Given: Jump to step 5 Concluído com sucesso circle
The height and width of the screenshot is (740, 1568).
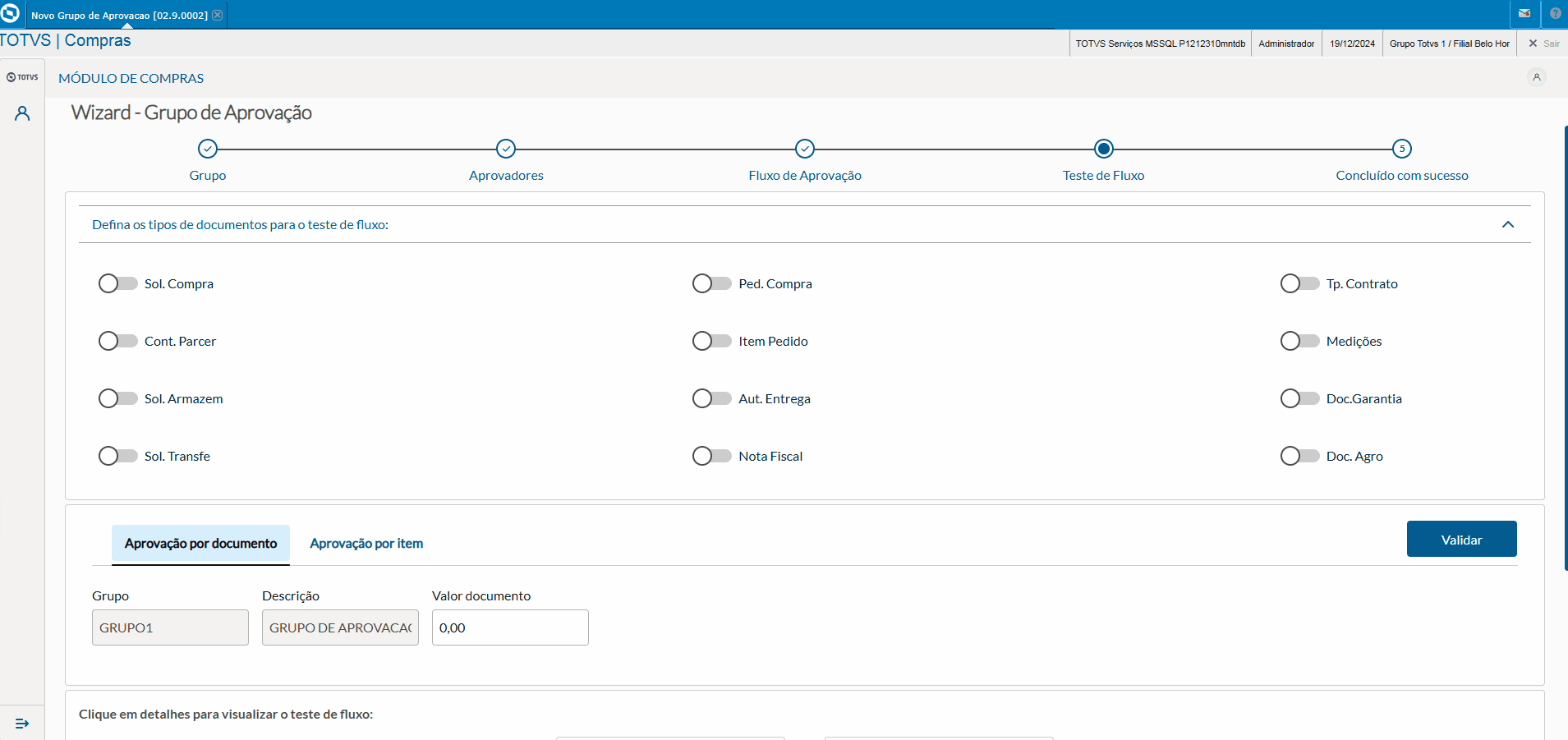Looking at the screenshot, I should 1402,149.
